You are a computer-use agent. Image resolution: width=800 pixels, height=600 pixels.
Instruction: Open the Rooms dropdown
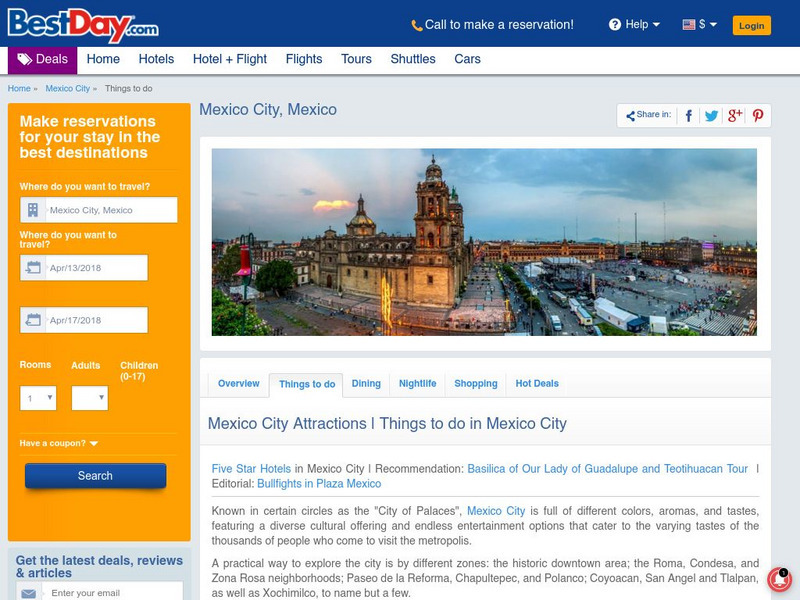[x=38, y=398]
